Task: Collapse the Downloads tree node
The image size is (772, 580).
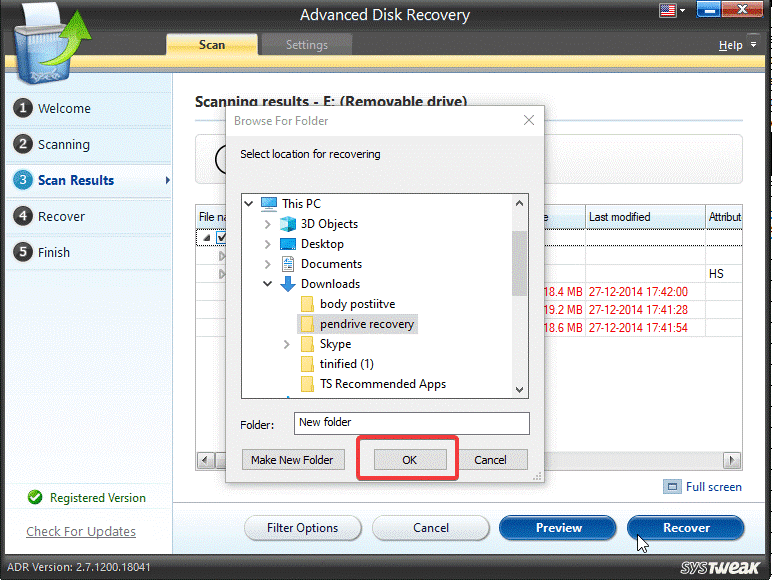Action: [267, 284]
